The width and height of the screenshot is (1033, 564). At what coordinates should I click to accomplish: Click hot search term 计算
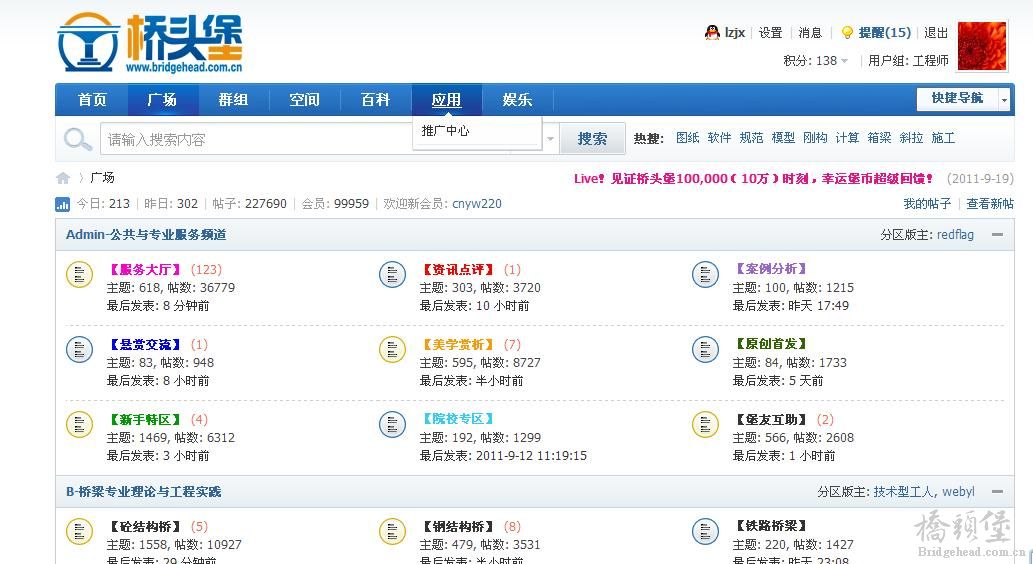pyautogui.click(x=847, y=138)
